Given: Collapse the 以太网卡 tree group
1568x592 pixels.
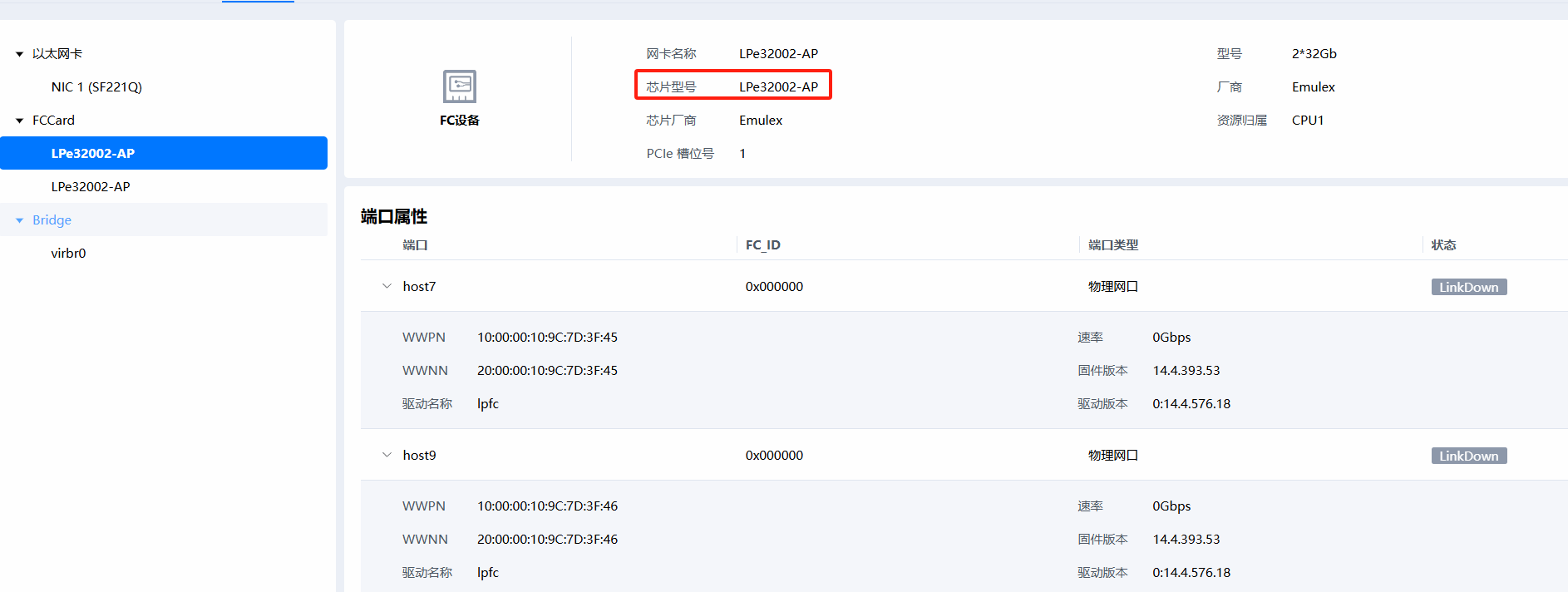Looking at the screenshot, I should [19, 54].
